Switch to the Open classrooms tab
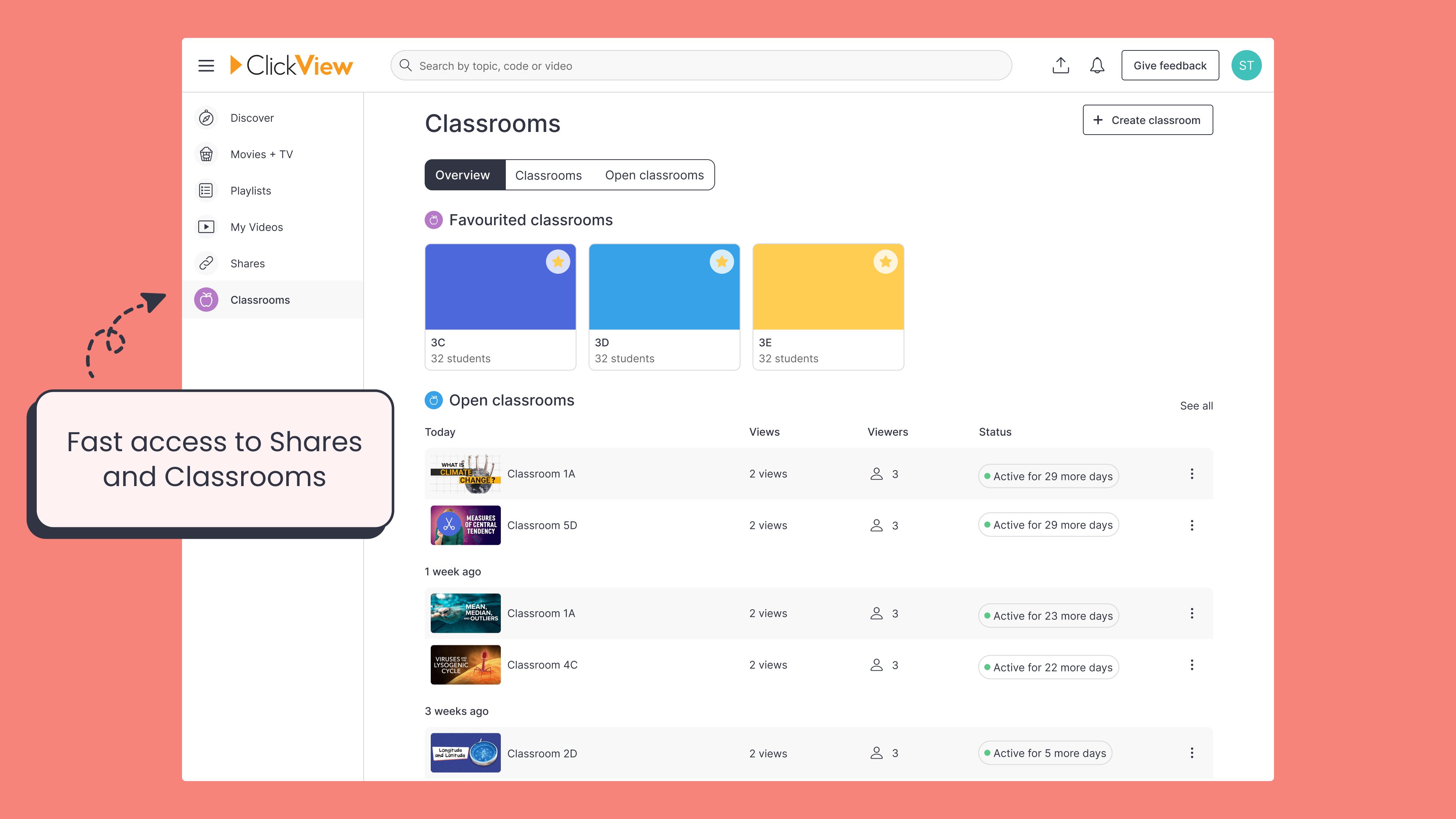This screenshot has height=819, width=1456. point(654,175)
